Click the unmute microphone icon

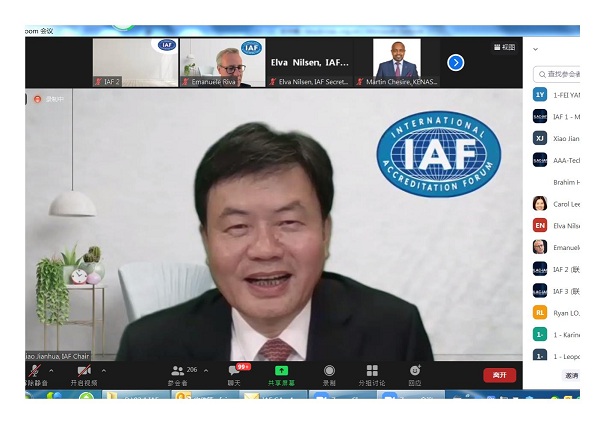[36, 371]
